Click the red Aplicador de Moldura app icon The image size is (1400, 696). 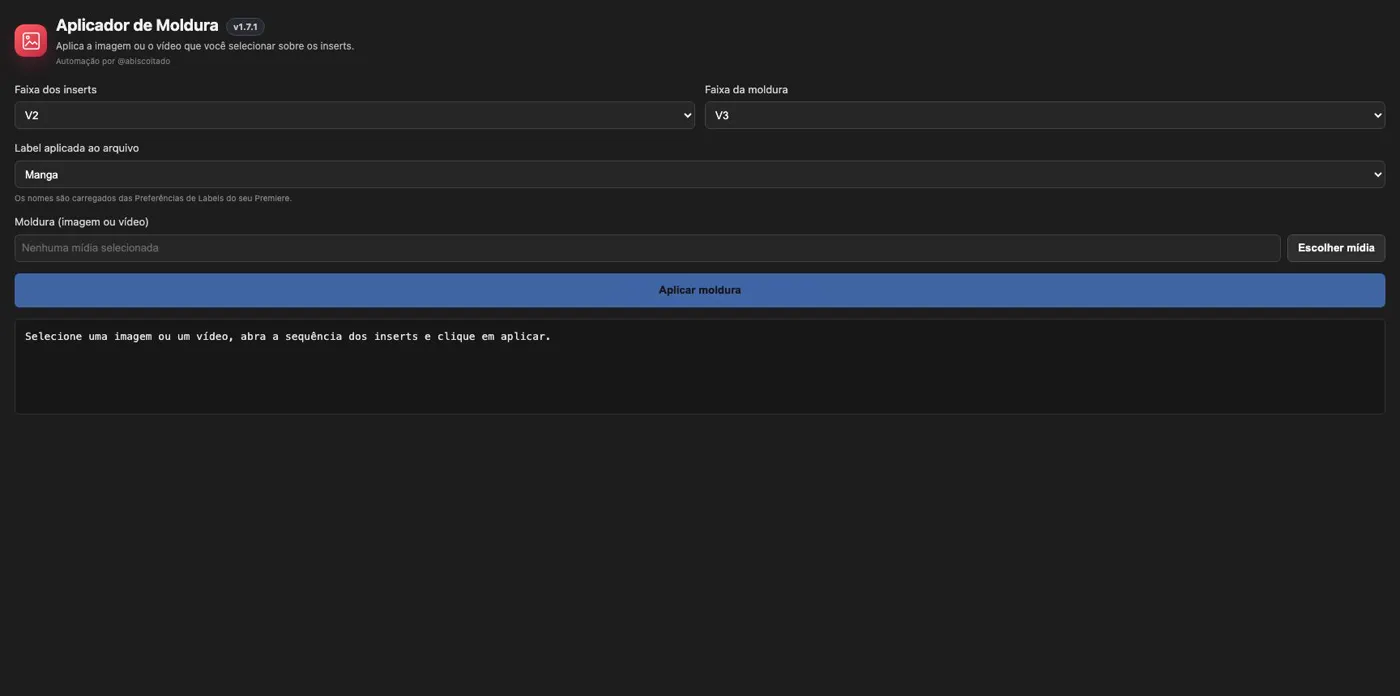(x=31, y=41)
